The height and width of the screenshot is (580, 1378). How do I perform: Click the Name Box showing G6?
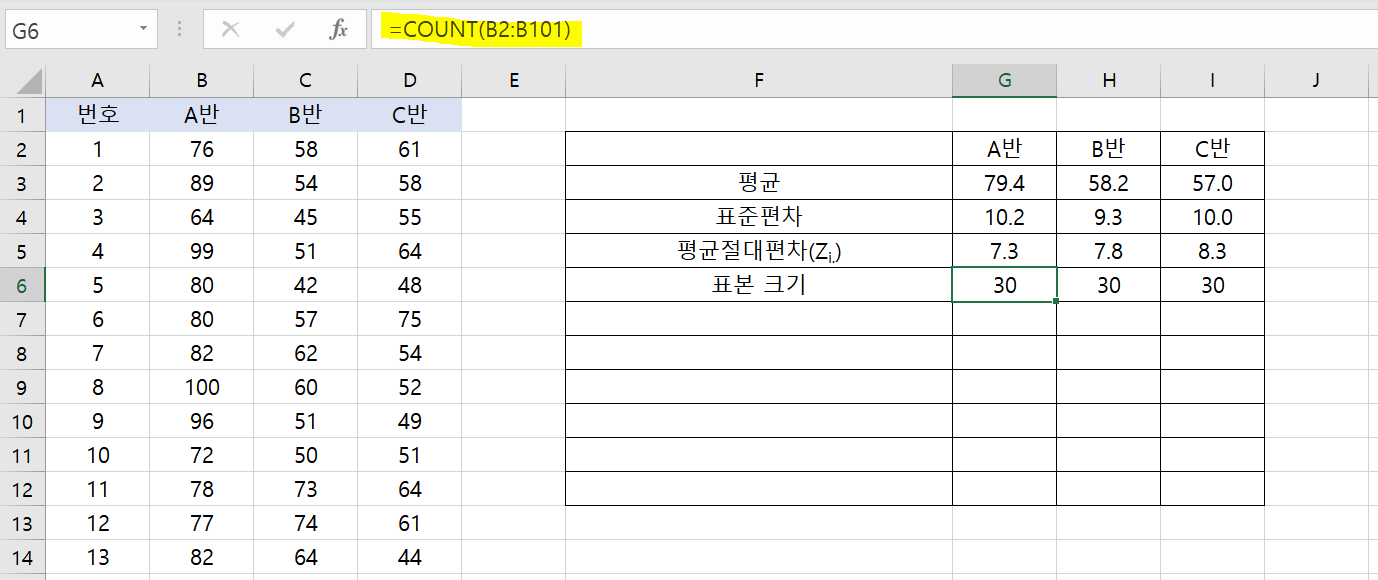point(70,30)
